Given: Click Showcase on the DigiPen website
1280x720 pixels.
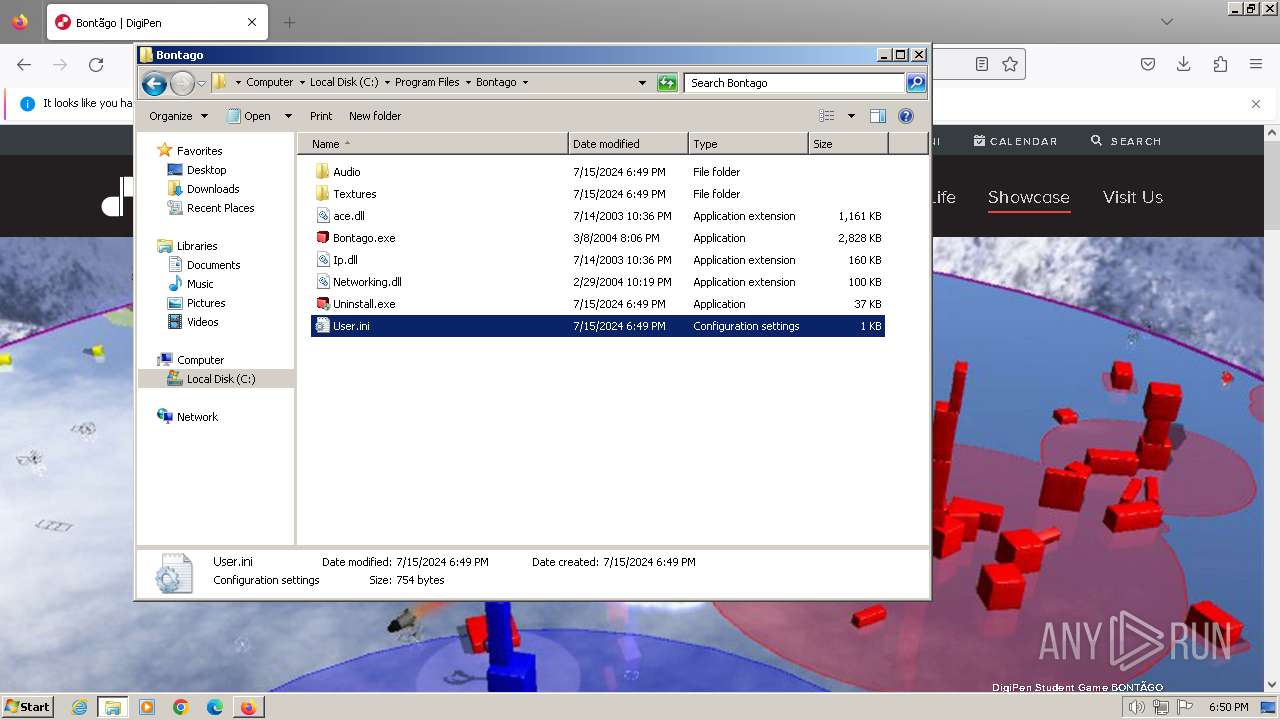Looking at the screenshot, I should [1029, 197].
